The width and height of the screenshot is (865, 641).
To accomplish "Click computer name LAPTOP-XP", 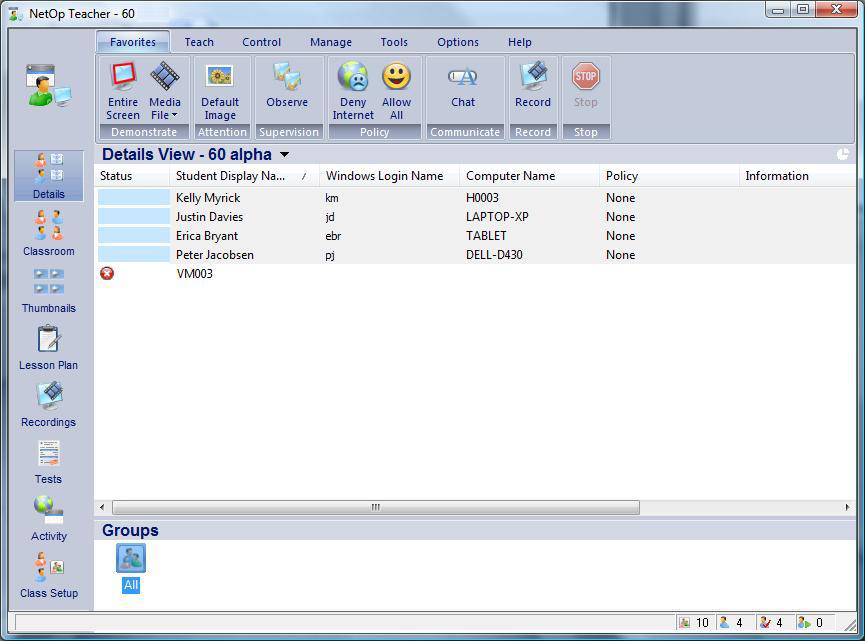I will point(497,217).
